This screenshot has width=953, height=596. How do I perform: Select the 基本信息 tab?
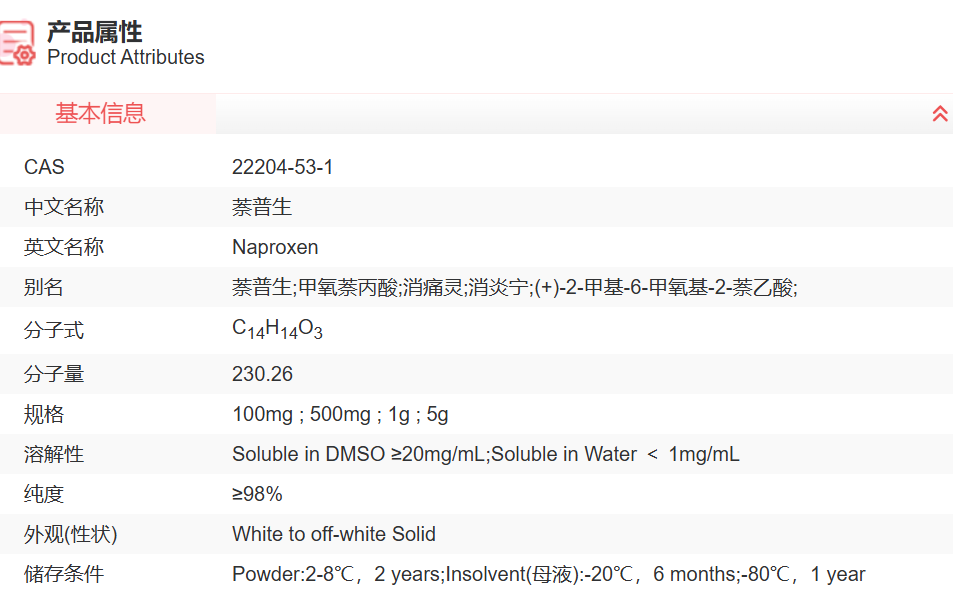(100, 114)
